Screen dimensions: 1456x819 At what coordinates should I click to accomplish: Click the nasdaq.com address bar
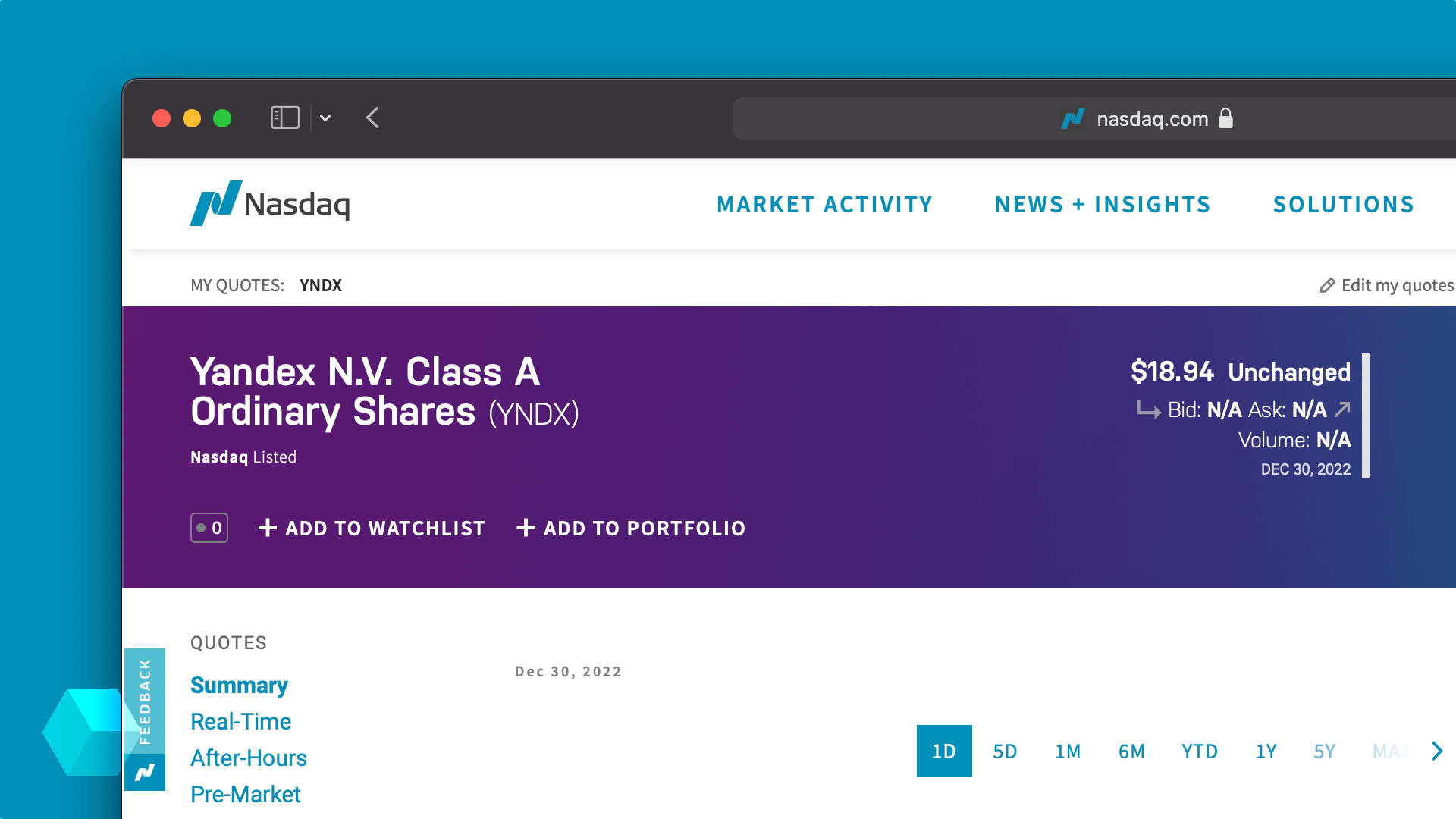pos(986,118)
